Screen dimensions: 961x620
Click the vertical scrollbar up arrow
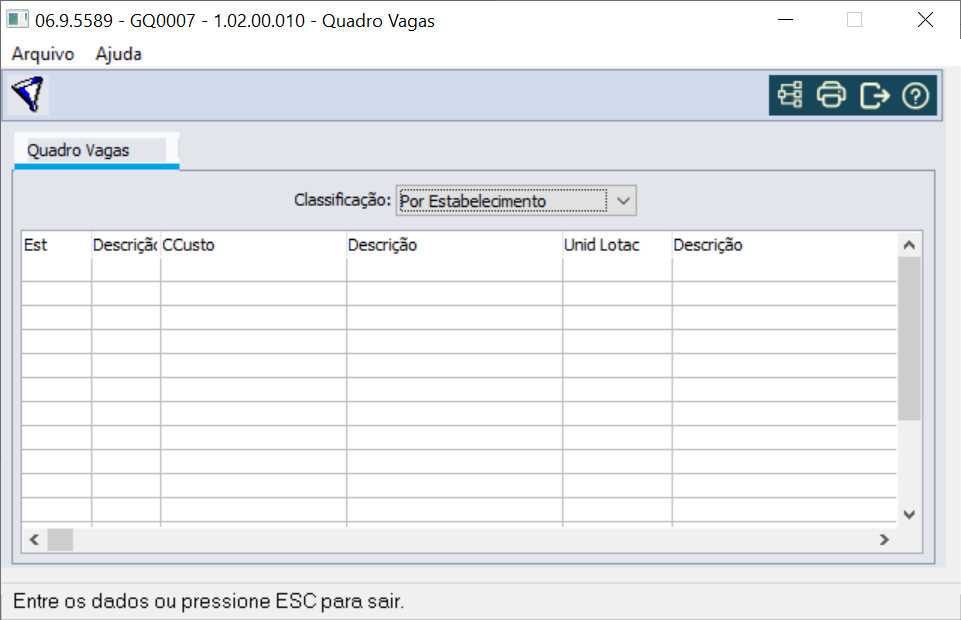[x=910, y=245]
